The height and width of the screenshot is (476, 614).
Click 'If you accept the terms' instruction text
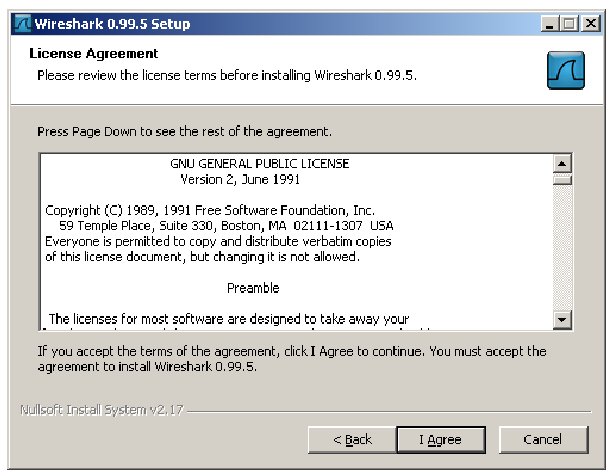(292, 359)
